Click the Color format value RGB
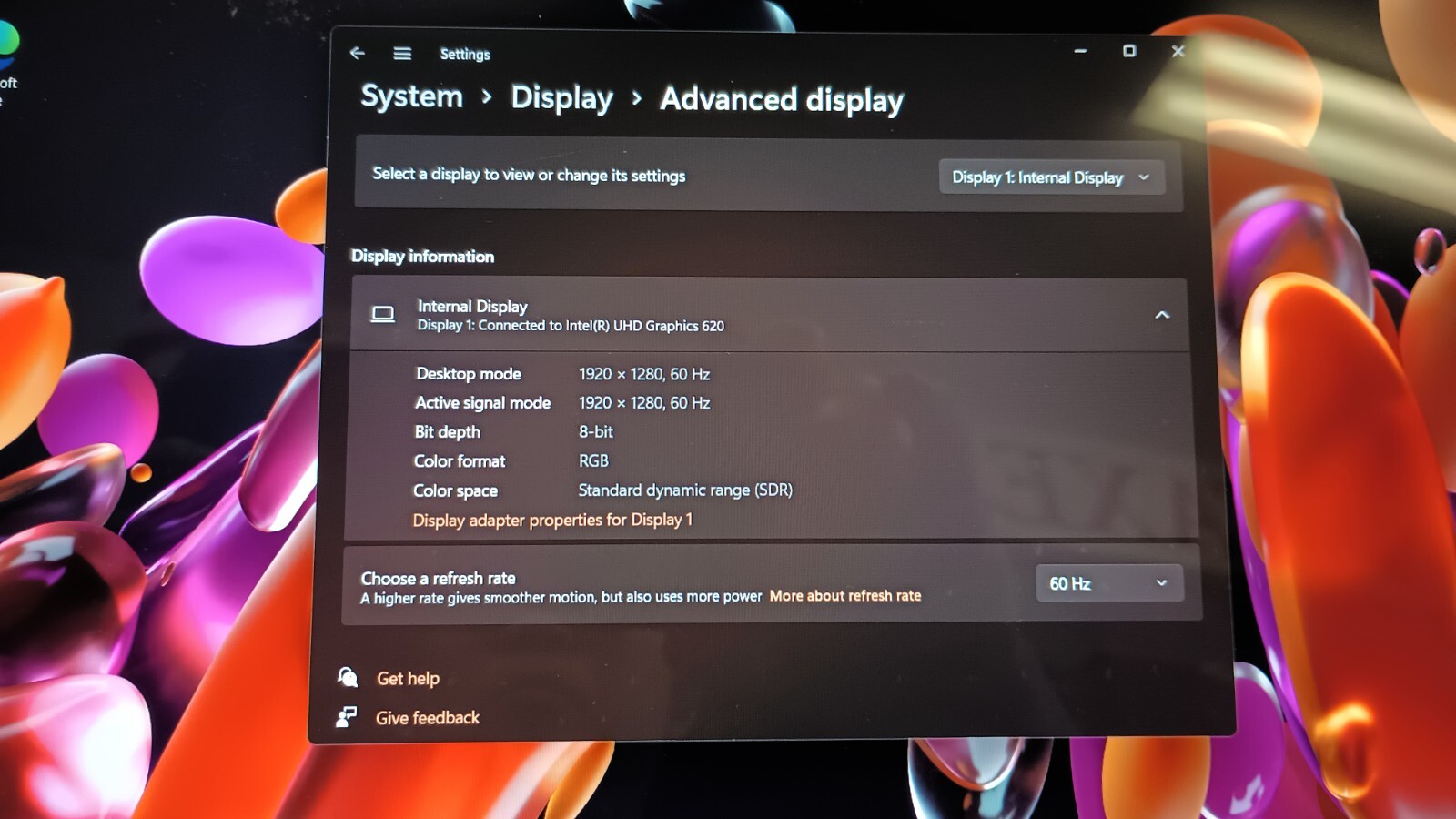 click(x=593, y=461)
